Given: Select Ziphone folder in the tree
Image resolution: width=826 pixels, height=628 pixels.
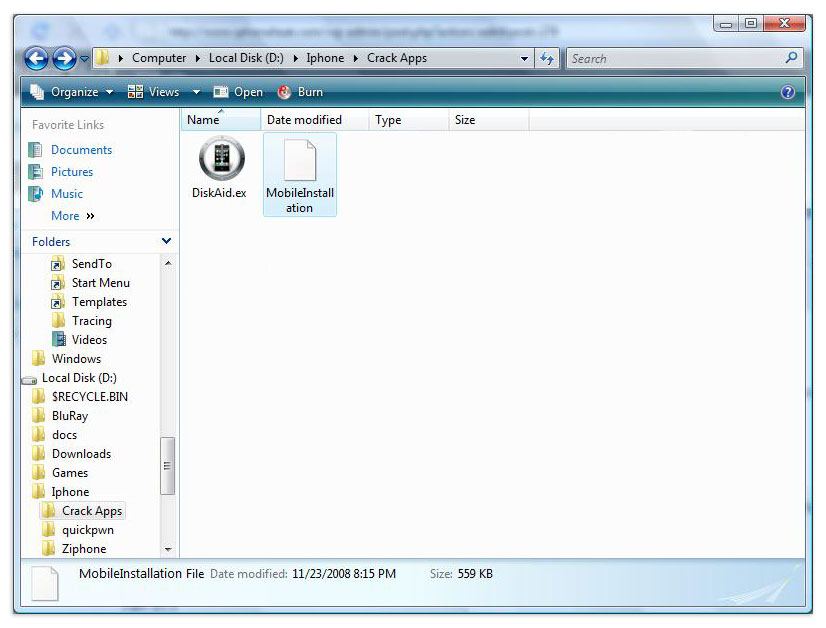Looking at the screenshot, I should (x=84, y=548).
